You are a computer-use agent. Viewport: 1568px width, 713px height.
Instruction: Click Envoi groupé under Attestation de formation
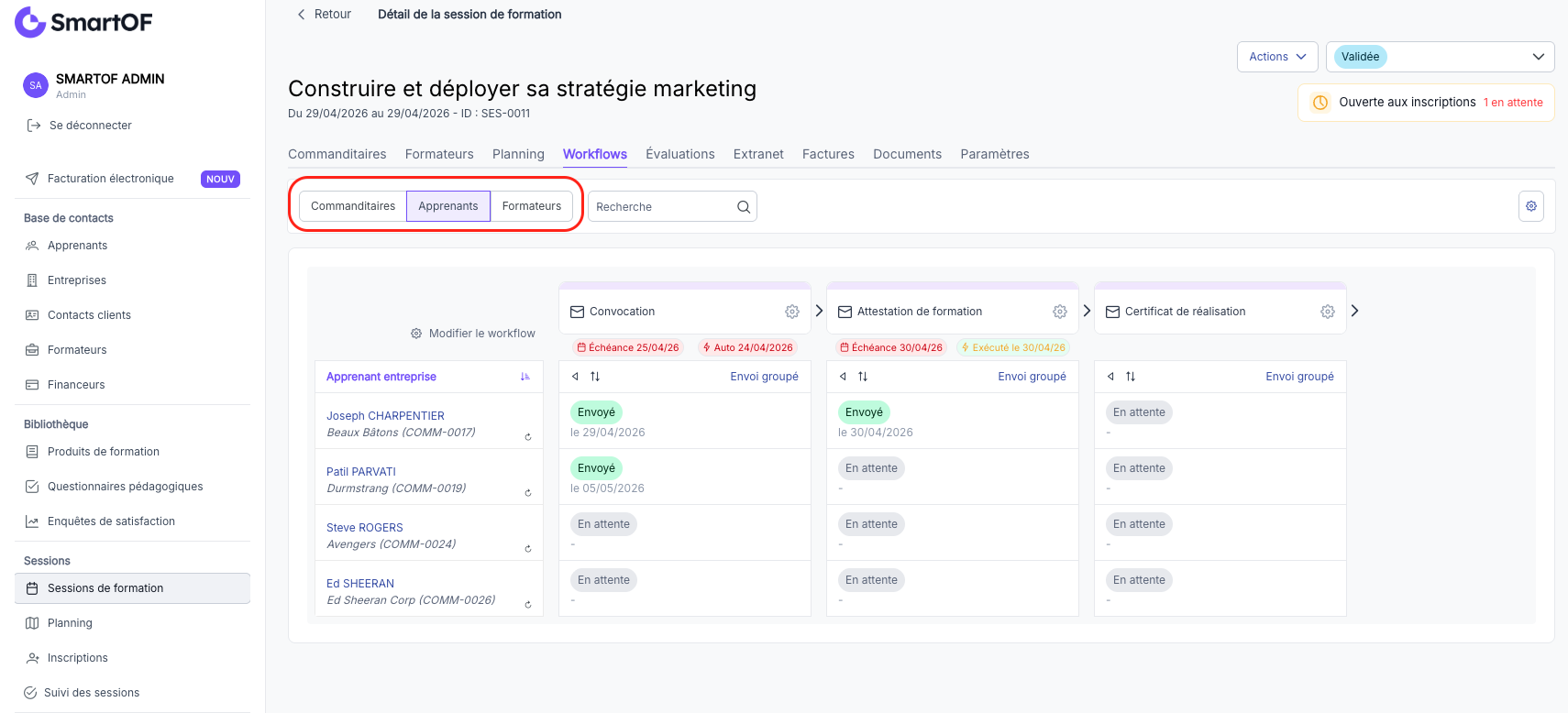pyautogui.click(x=1032, y=377)
